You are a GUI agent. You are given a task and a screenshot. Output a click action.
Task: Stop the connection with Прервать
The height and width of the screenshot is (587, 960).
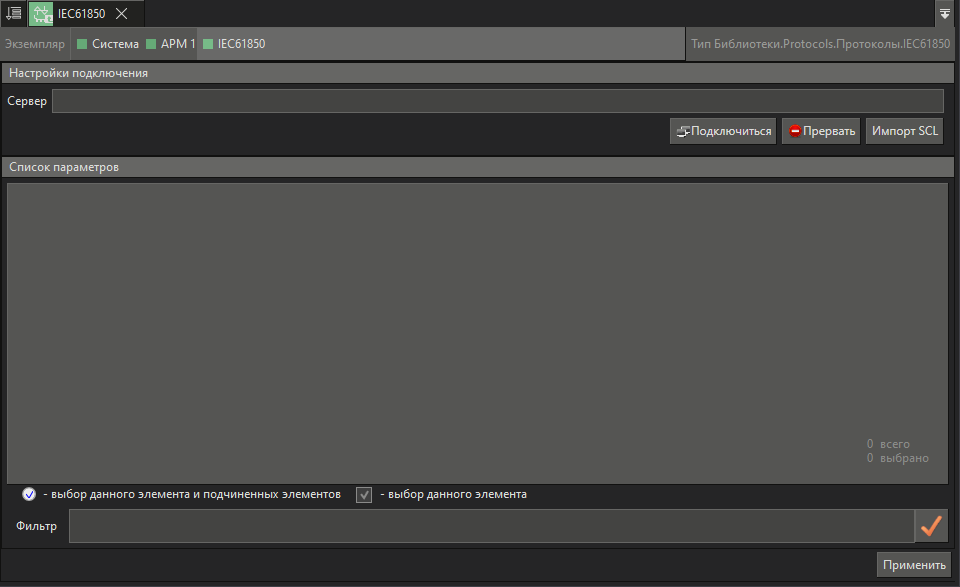(x=821, y=131)
